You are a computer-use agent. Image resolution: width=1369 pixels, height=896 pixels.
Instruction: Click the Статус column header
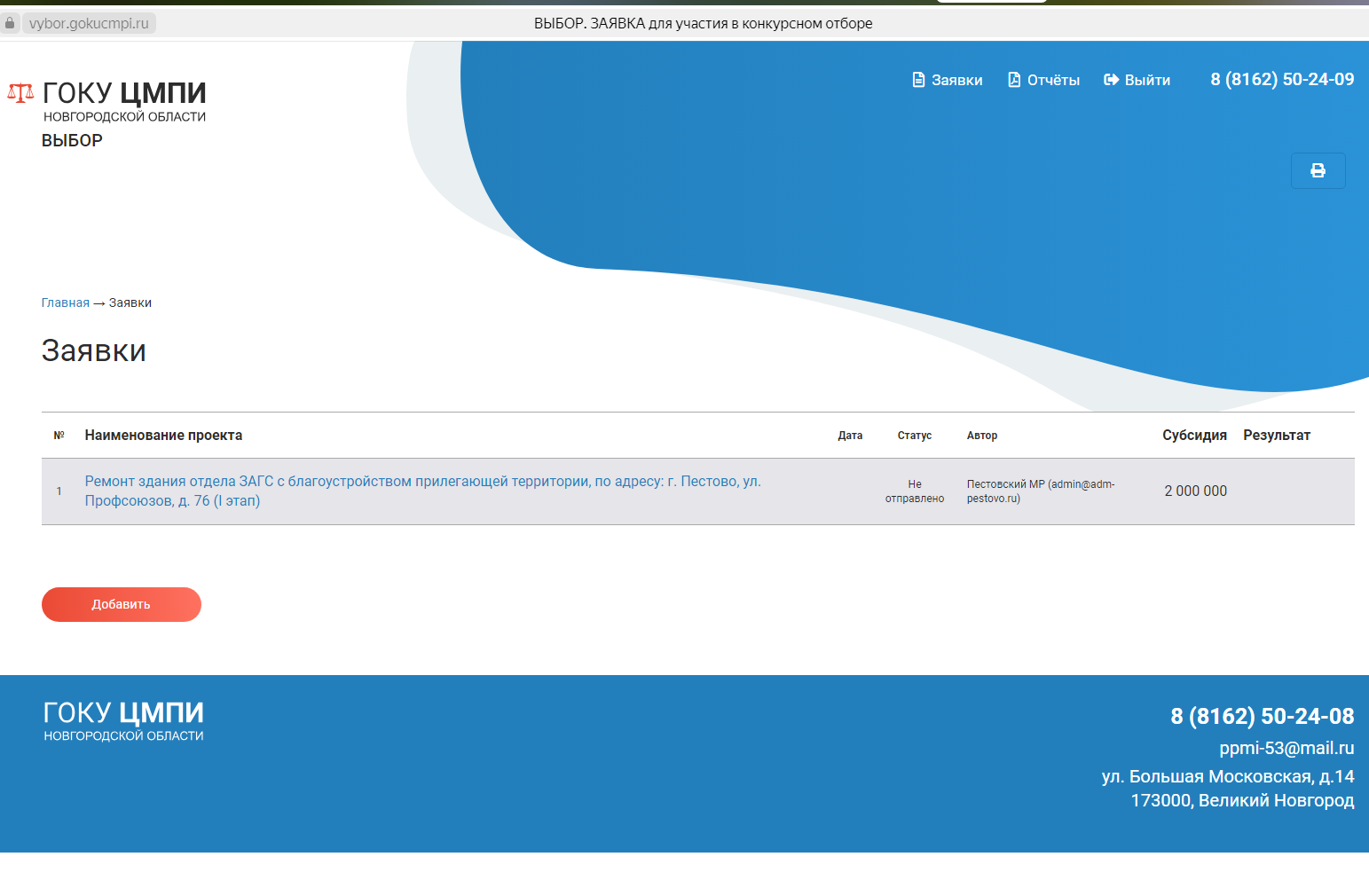(x=914, y=436)
